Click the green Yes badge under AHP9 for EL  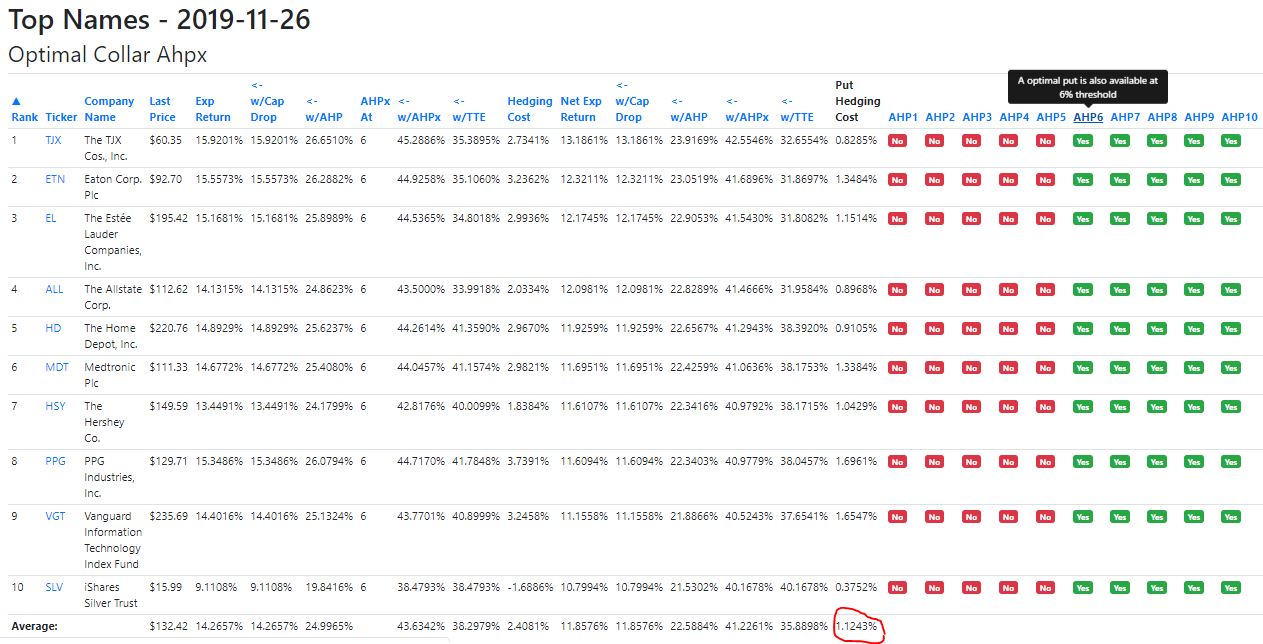(x=1194, y=219)
